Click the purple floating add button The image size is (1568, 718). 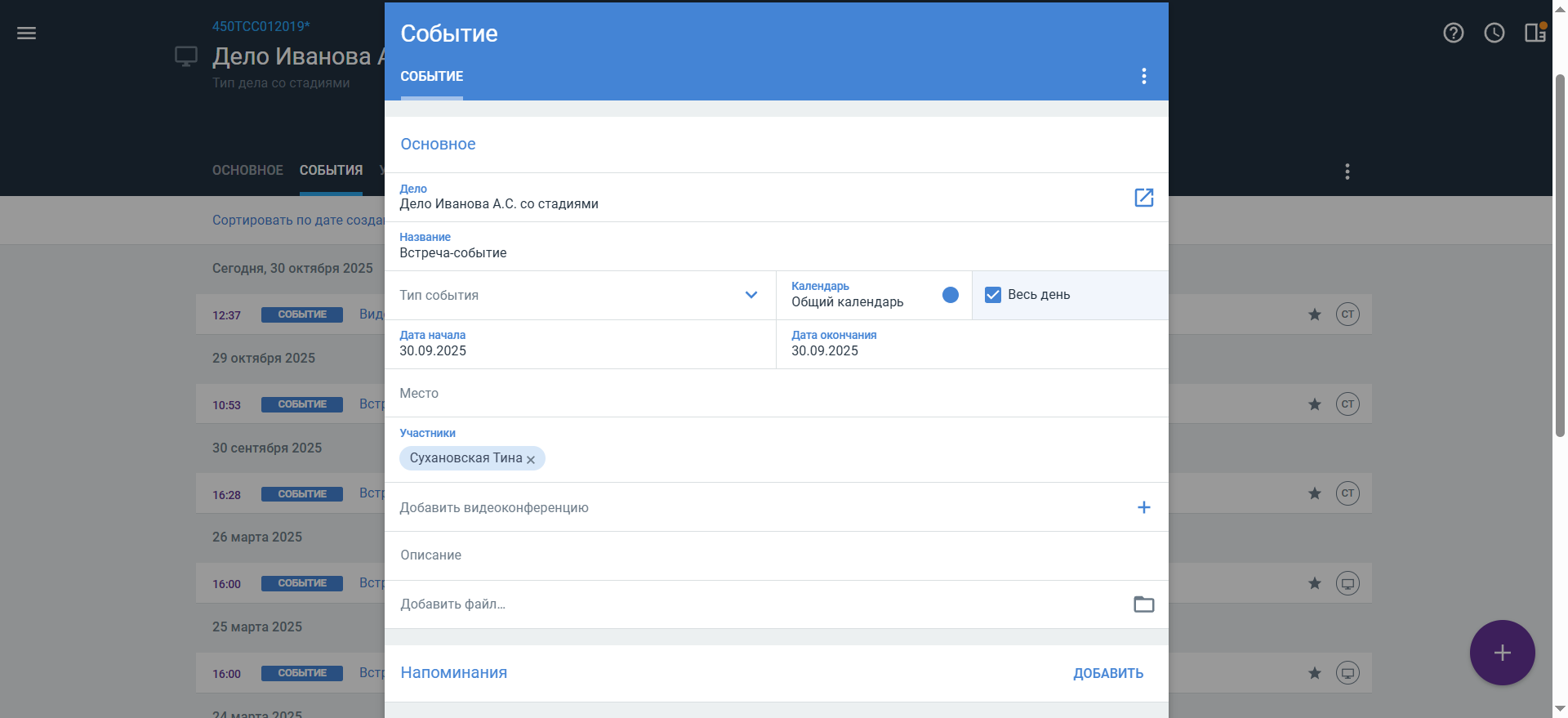(1502, 653)
